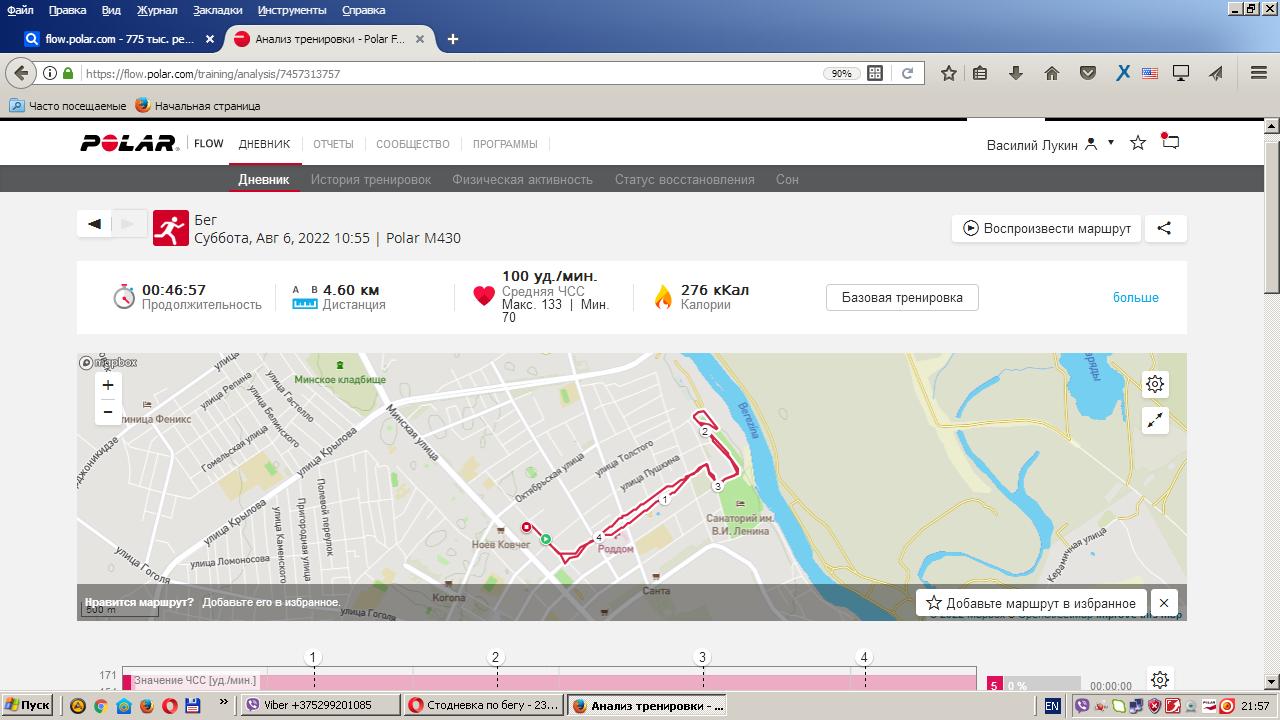1280x720 pixels.
Task: Click lap marker 2 on timeline
Action: point(495,658)
